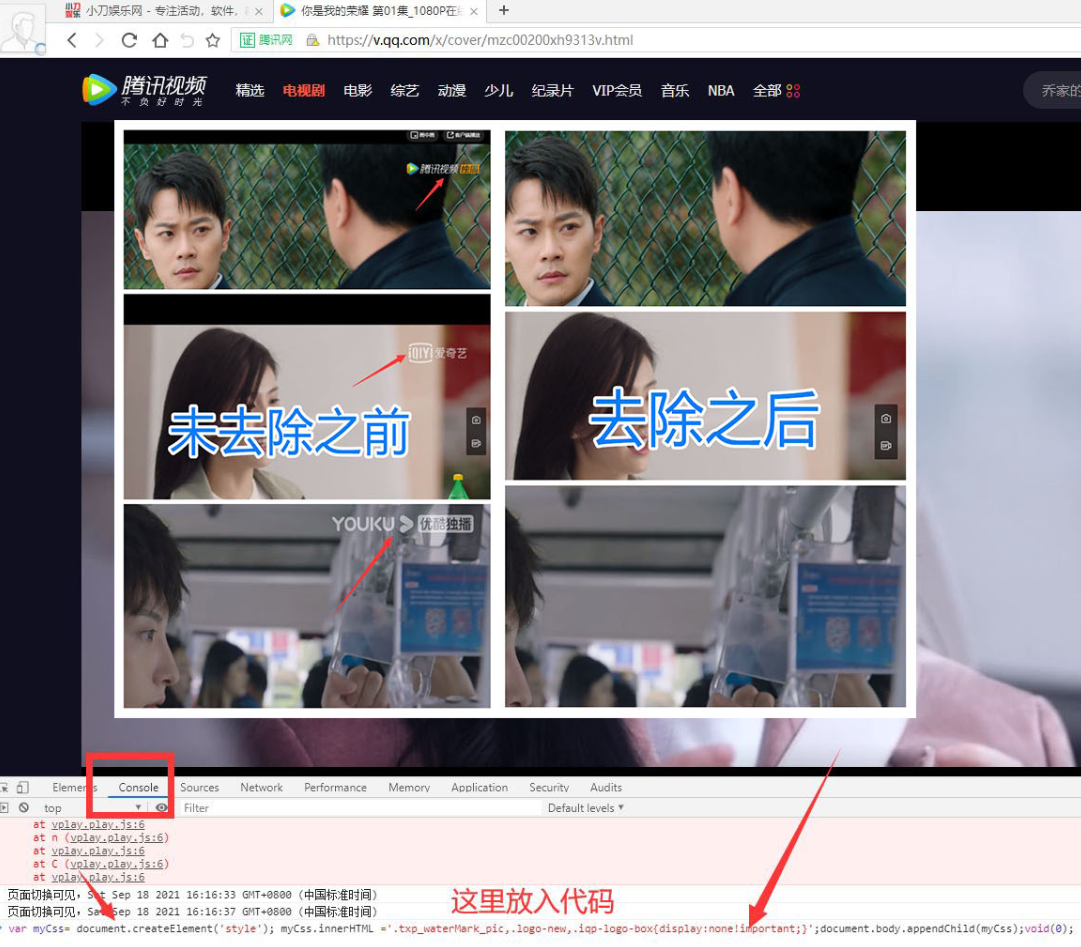The width and height of the screenshot is (1081, 947).
Task: Reload the current page
Action: (129, 40)
